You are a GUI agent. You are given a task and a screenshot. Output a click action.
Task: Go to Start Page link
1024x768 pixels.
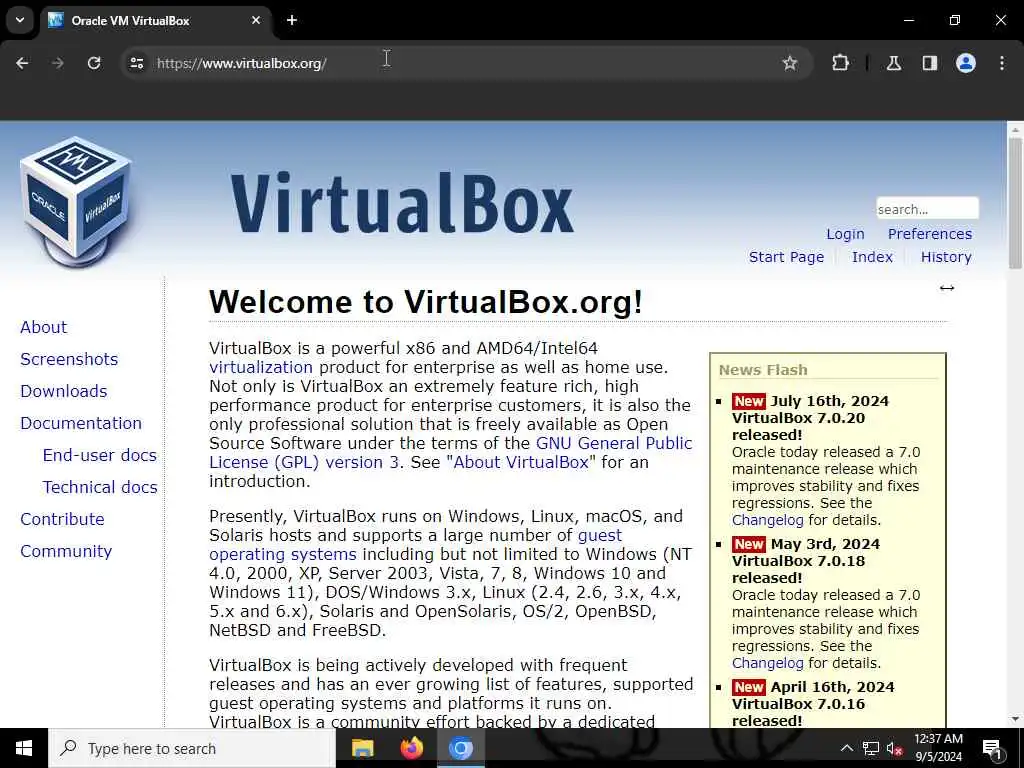(x=786, y=257)
